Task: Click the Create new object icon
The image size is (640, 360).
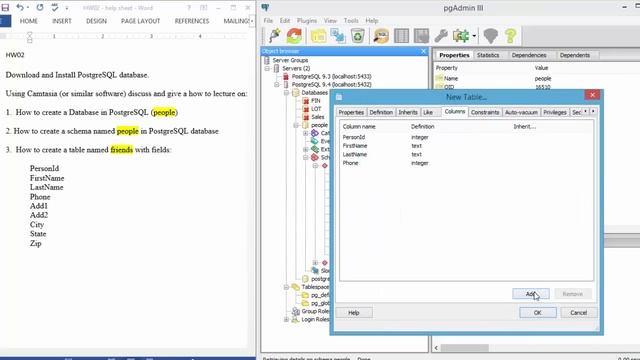Action: pyautogui.click(x=338, y=36)
